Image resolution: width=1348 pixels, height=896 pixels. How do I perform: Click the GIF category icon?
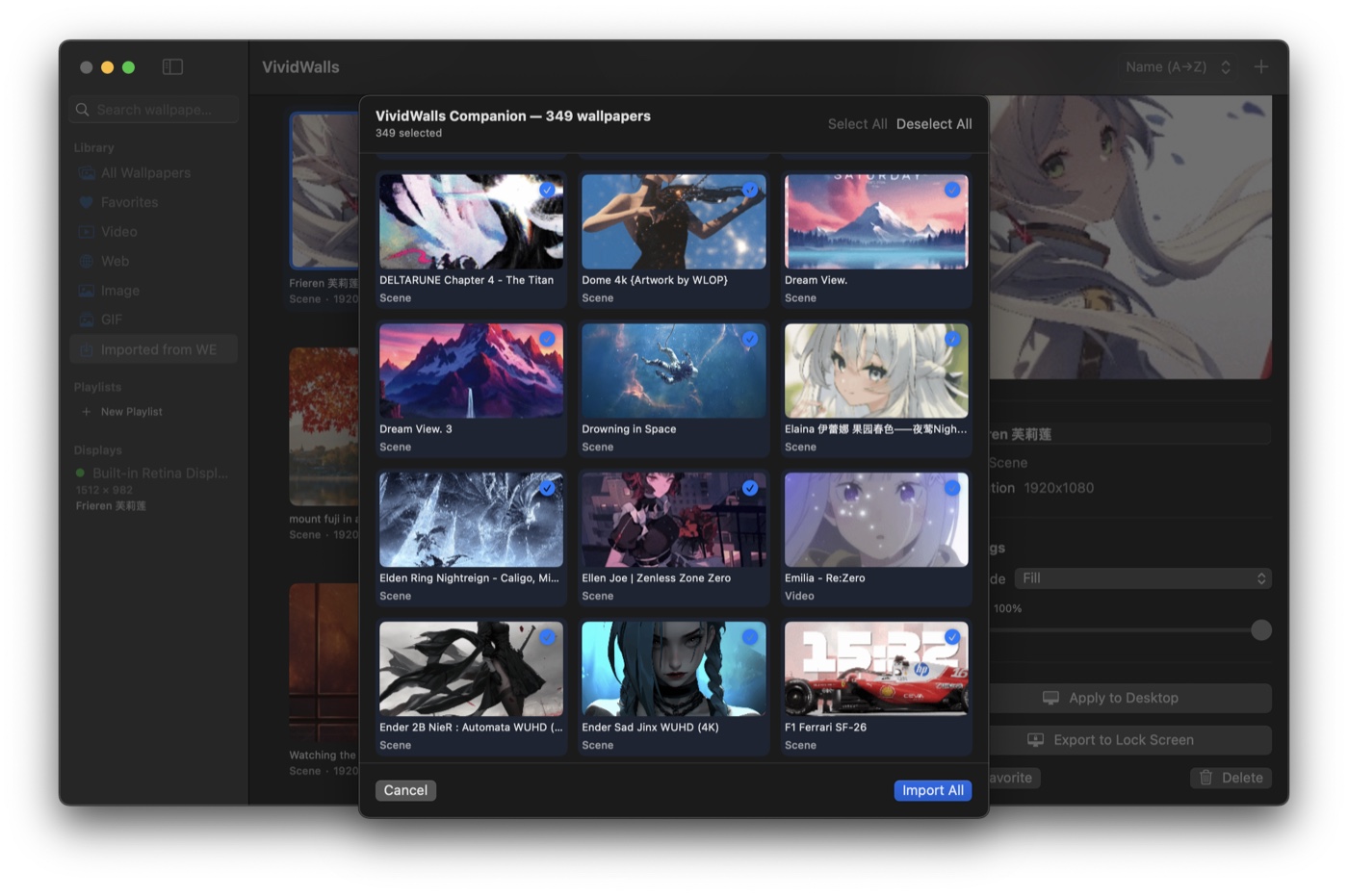pyautogui.click(x=87, y=320)
